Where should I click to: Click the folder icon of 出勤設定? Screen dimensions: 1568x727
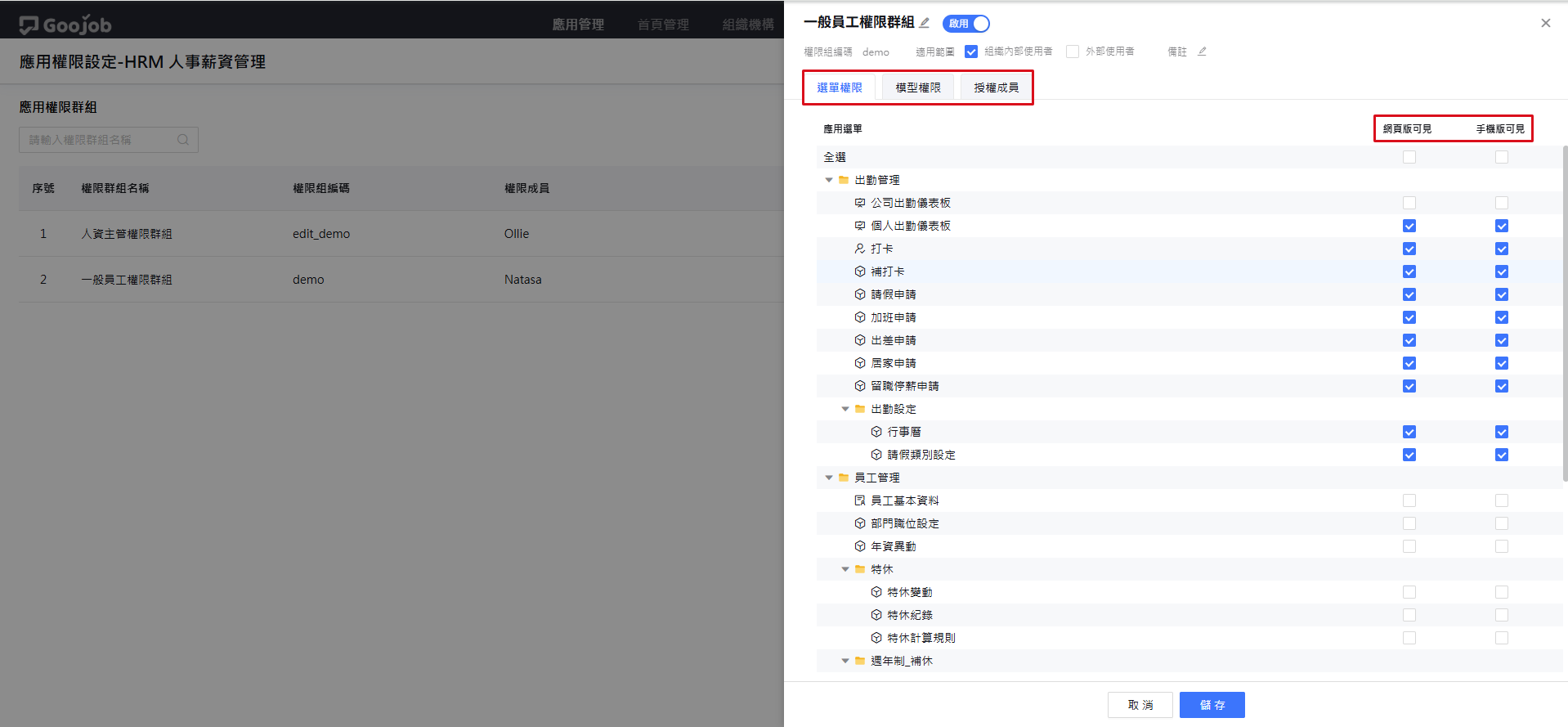coord(860,409)
